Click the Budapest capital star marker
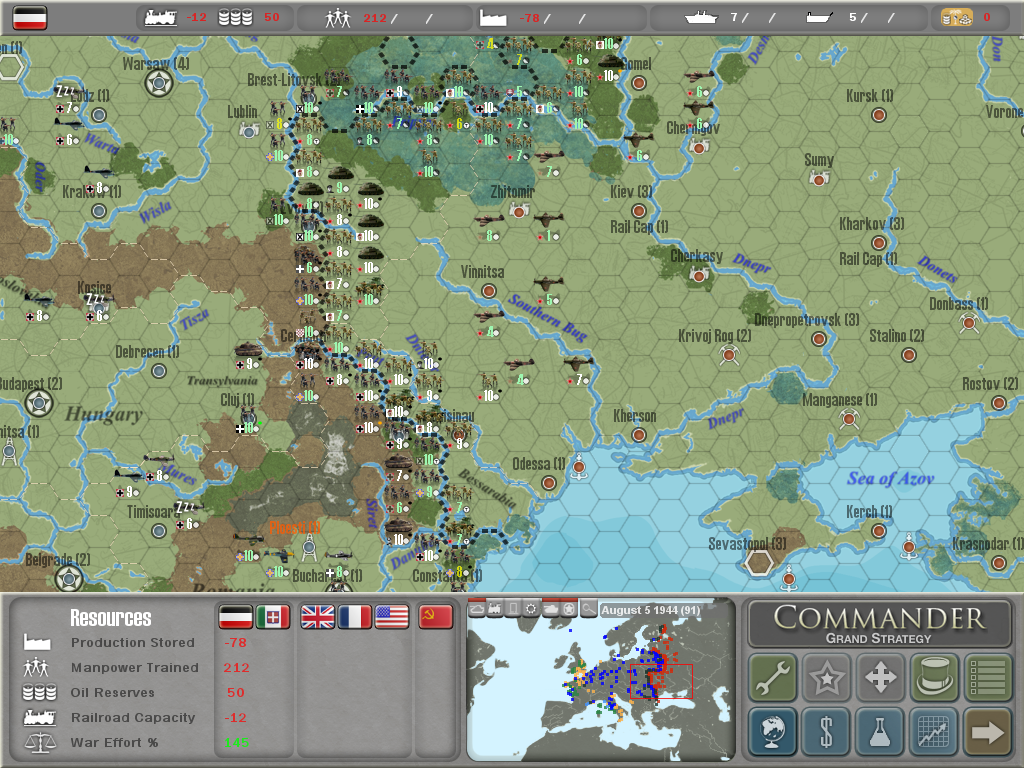Screen dimensions: 1024x768 [39, 404]
